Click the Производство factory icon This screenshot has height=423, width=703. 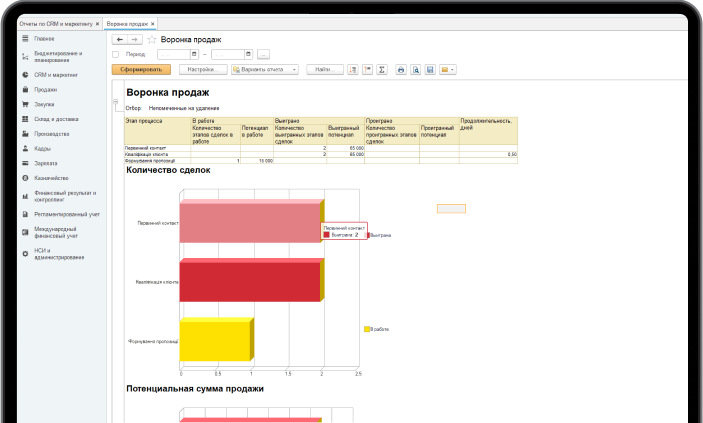click(25, 134)
